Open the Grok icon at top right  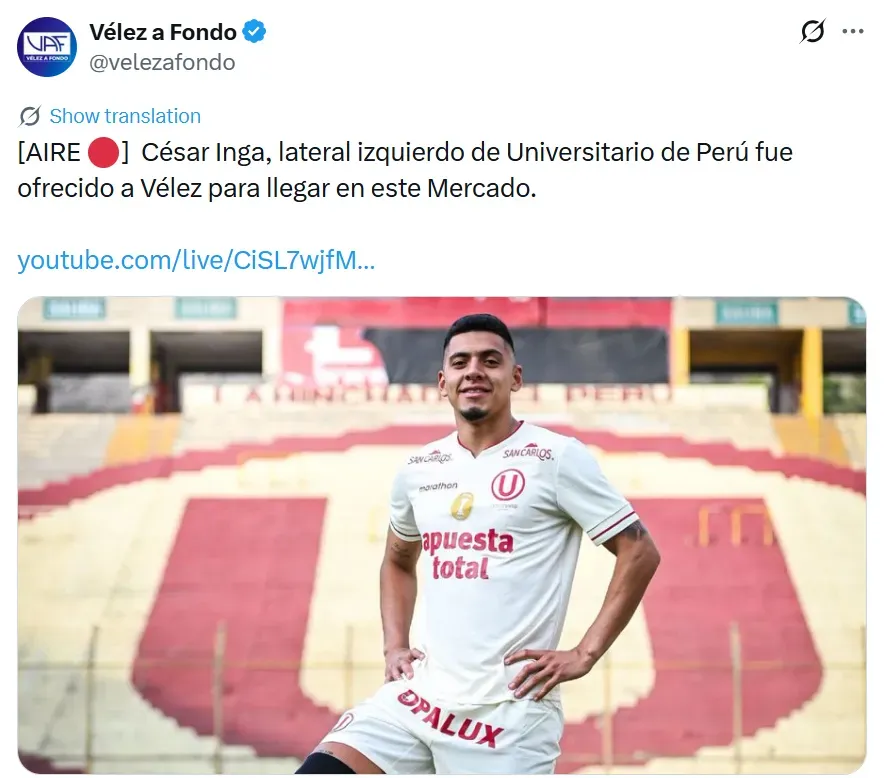pos(813,31)
